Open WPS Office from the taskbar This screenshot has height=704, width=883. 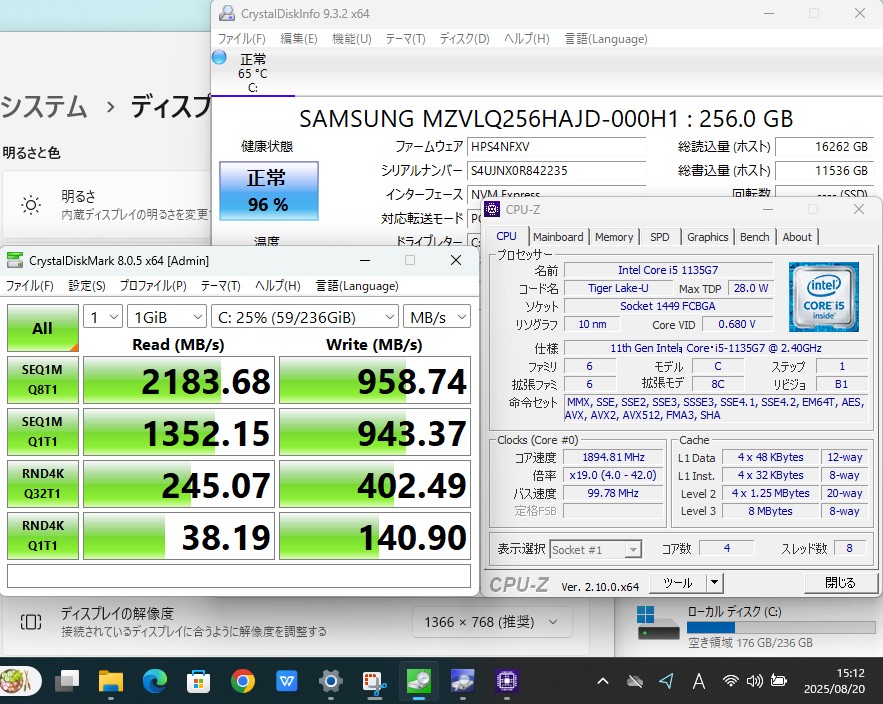tap(287, 681)
